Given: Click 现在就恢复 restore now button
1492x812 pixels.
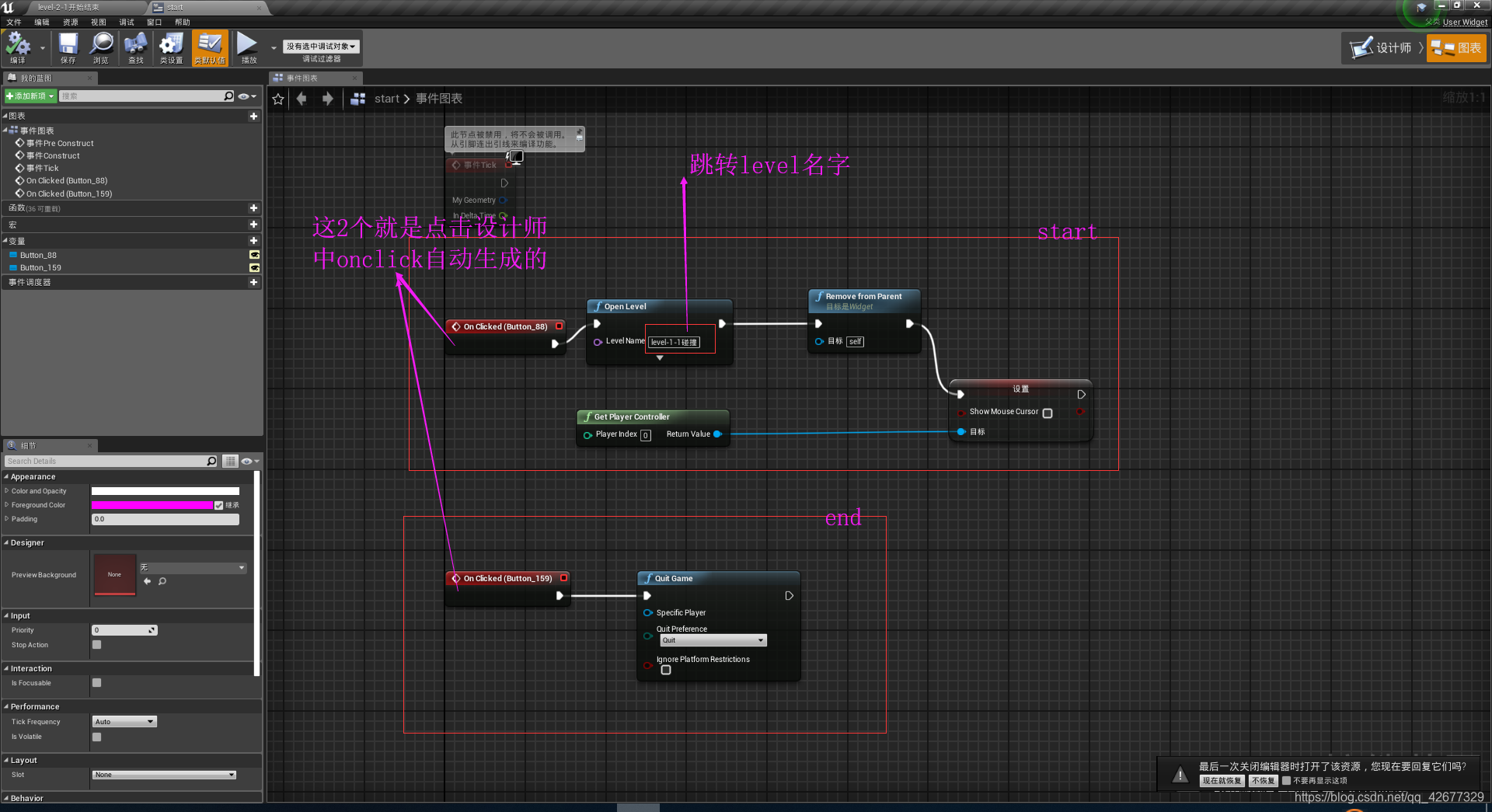Looking at the screenshot, I should 1222,781.
